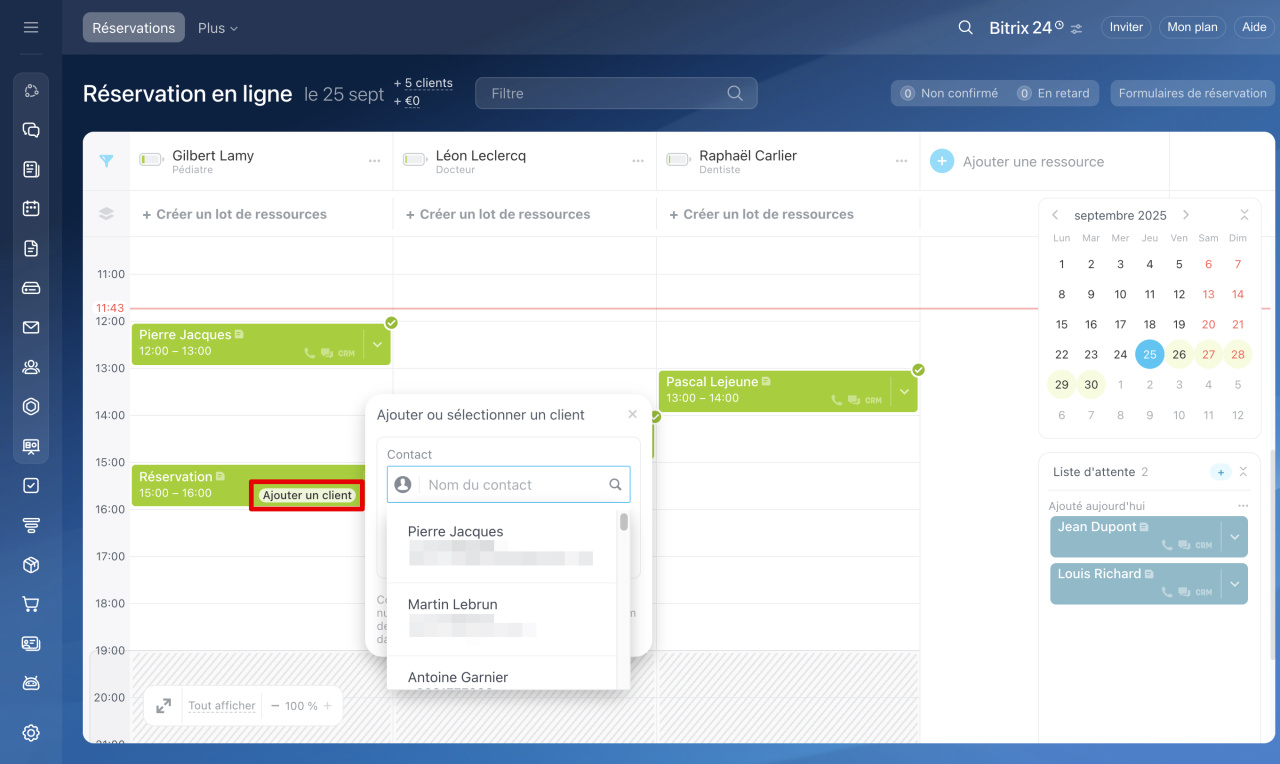Viewport: 1280px width, 764px height.
Task: Toggle the En retard filter
Action: (1054, 93)
